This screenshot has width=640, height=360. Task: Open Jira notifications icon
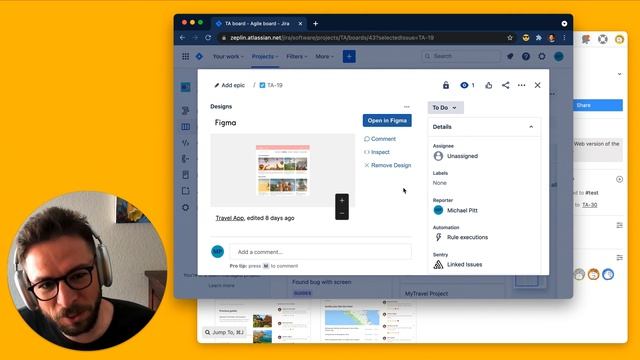(510, 56)
